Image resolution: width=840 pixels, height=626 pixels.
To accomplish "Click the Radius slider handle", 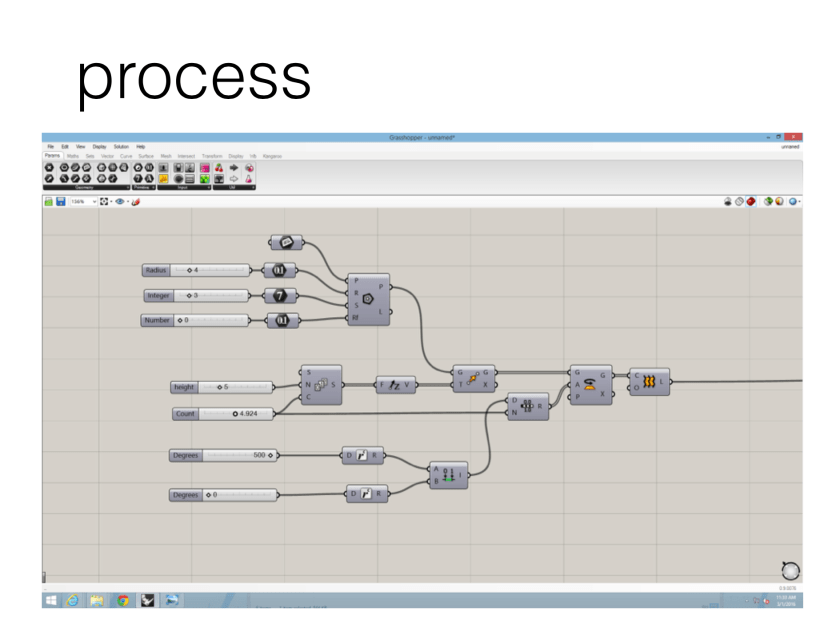I will (189, 270).
